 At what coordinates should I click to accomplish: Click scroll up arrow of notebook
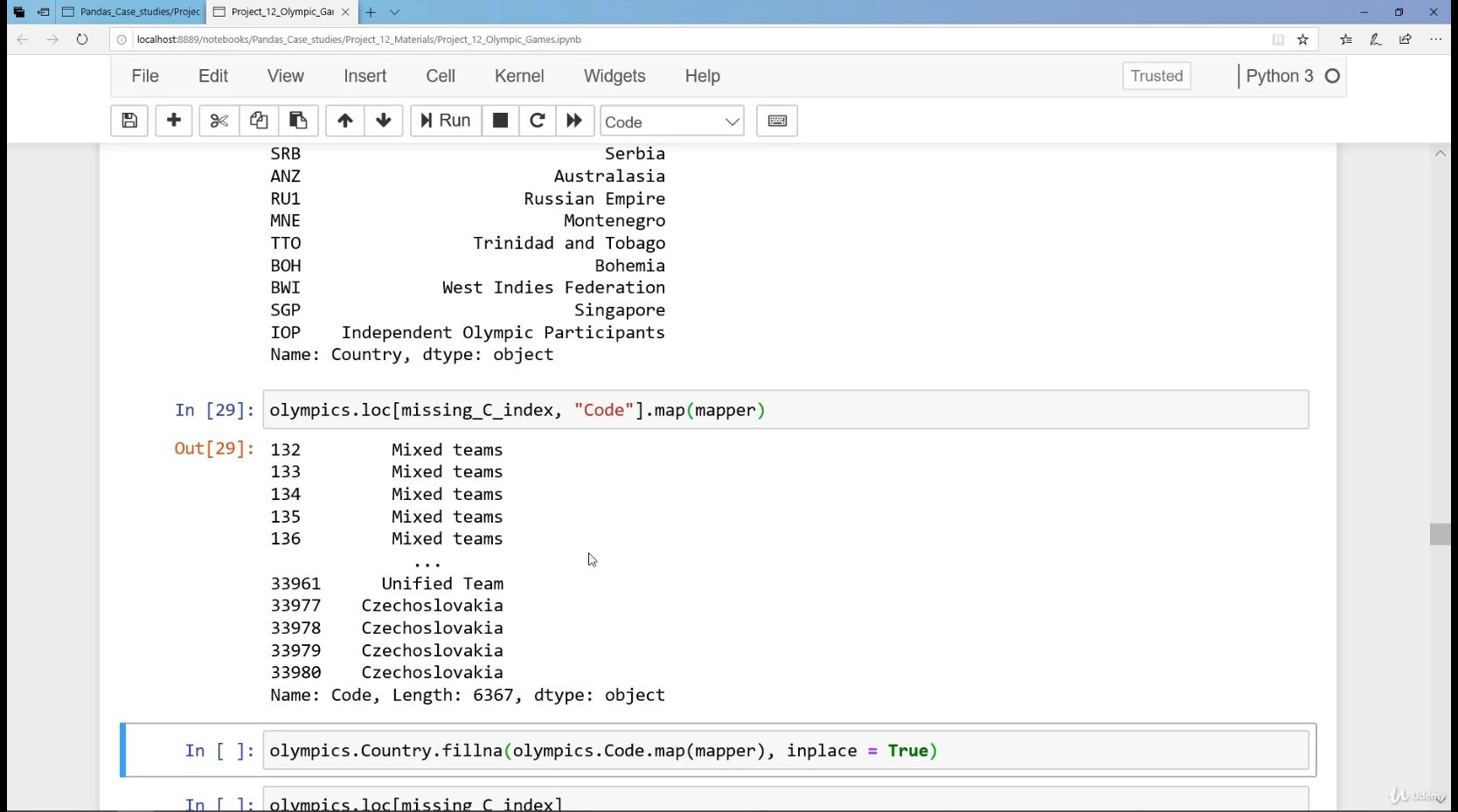[1440, 154]
